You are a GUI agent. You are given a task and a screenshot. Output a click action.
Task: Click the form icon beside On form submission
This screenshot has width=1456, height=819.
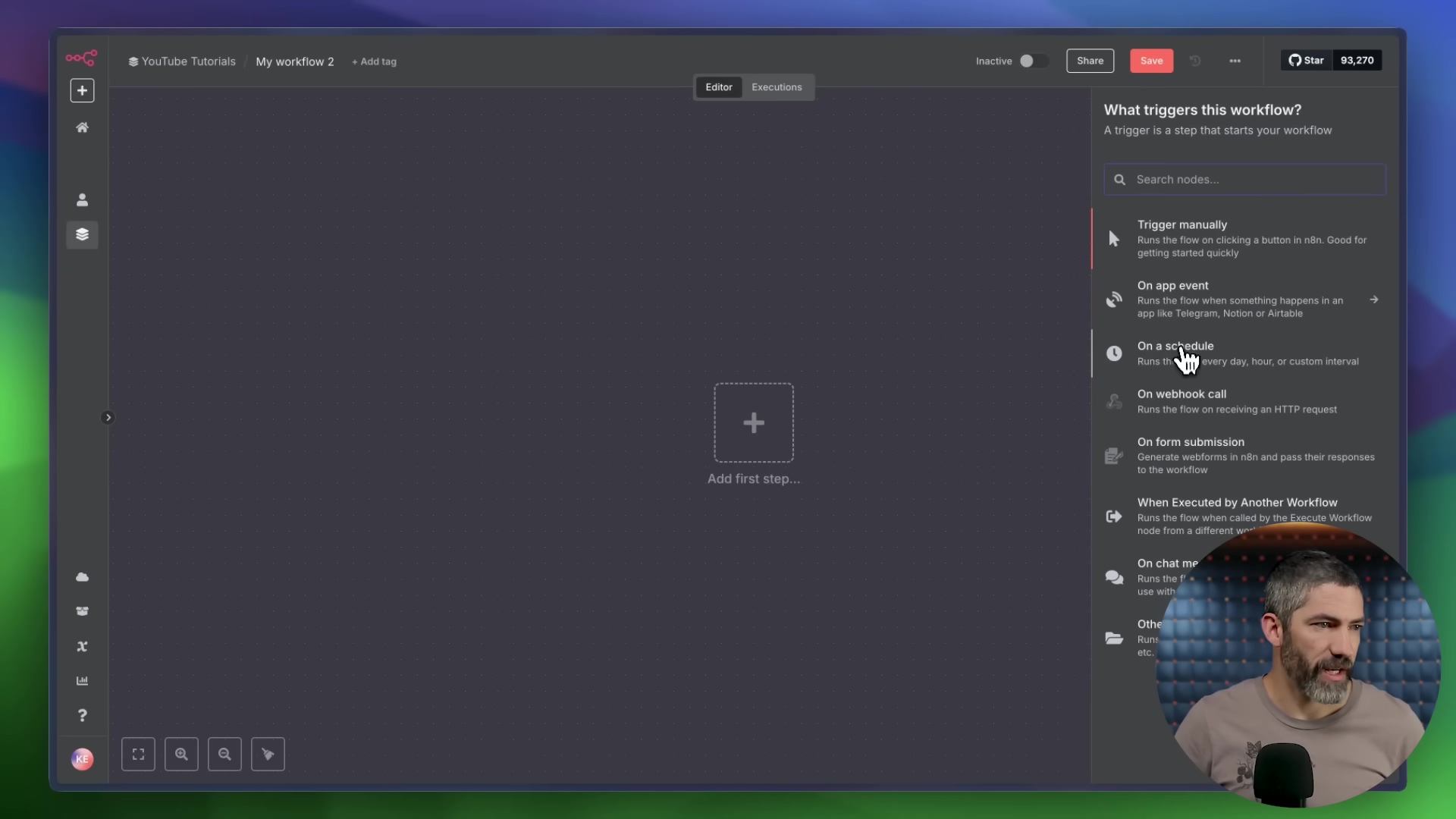click(x=1114, y=455)
